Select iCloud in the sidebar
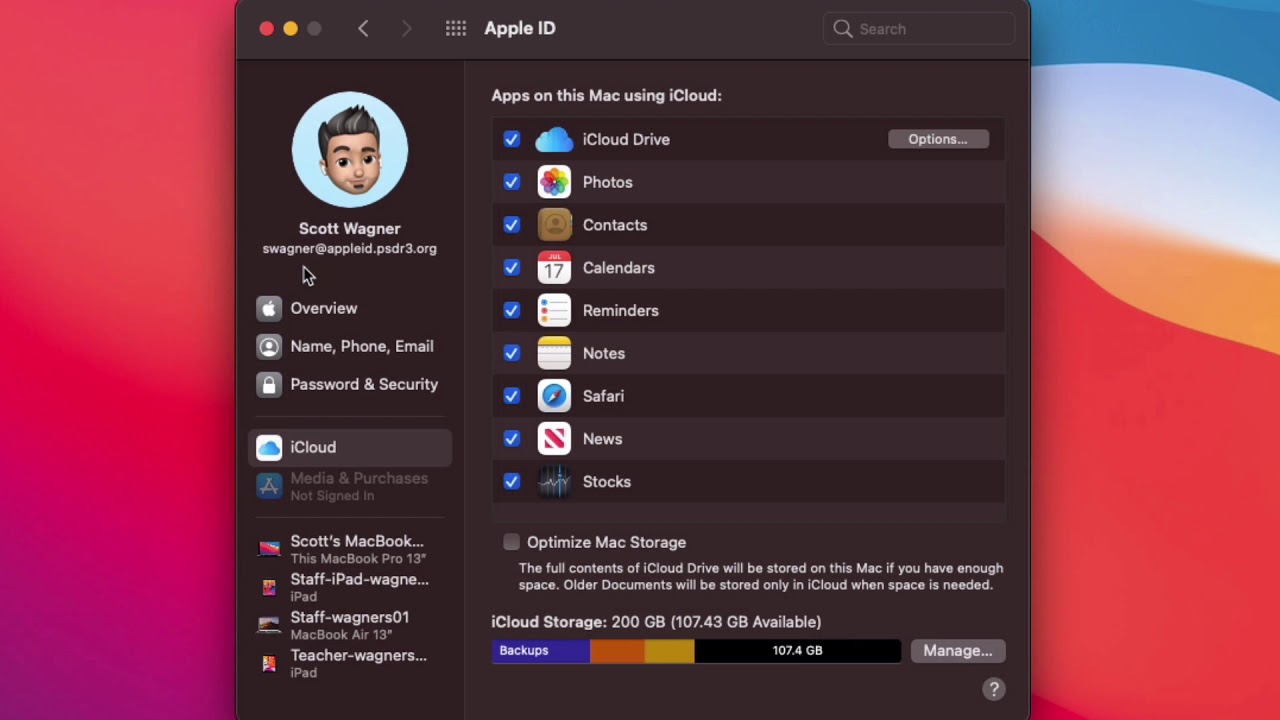Image resolution: width=1280 pixels, height=720 pixels. 349,448
